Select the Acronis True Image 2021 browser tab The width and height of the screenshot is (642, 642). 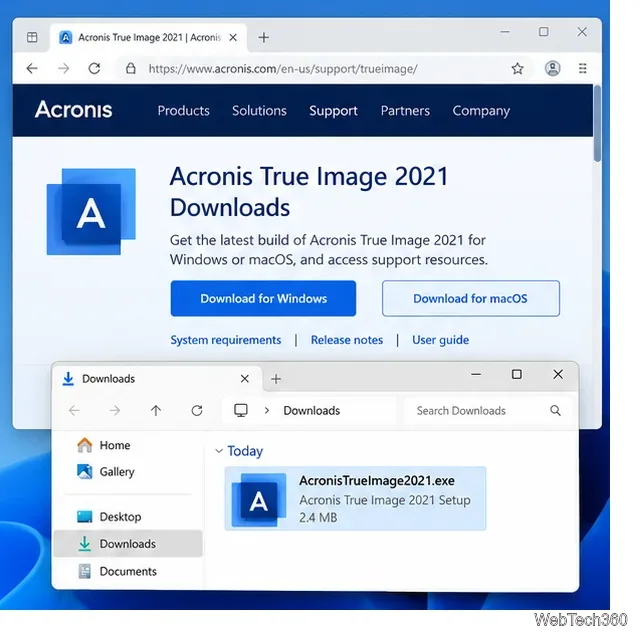[x=148, y=38]
